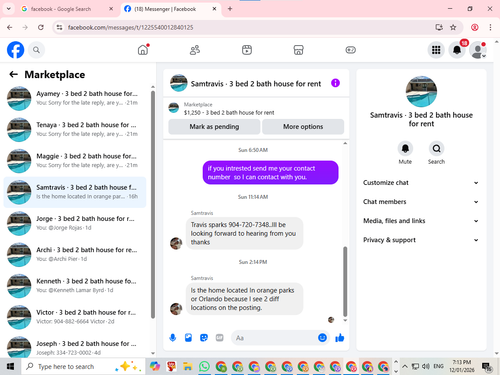This screenshot has height=375, width=500.
Task: Open File Explorer from taskbar
Action: (x=188, y=367)
